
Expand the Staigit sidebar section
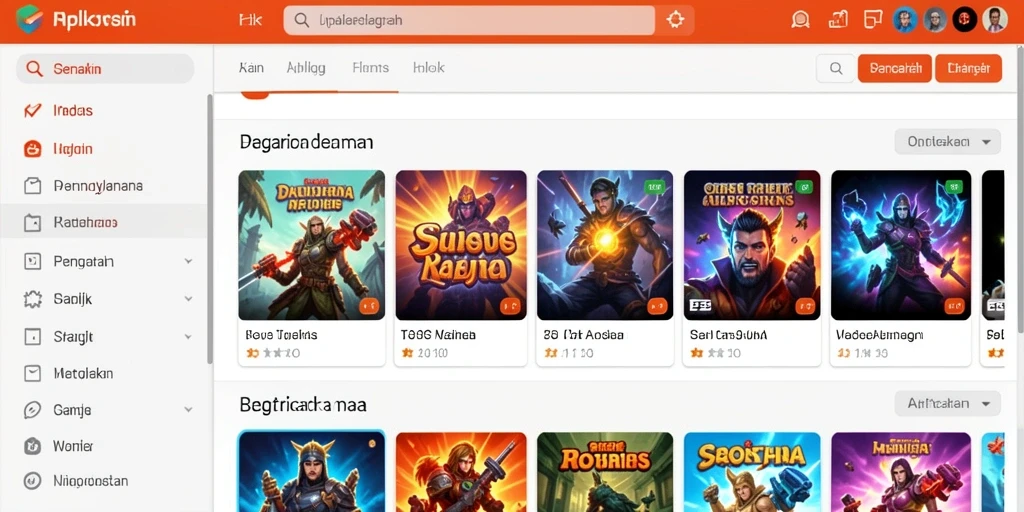pyautogui.click(x=188, y=337)
